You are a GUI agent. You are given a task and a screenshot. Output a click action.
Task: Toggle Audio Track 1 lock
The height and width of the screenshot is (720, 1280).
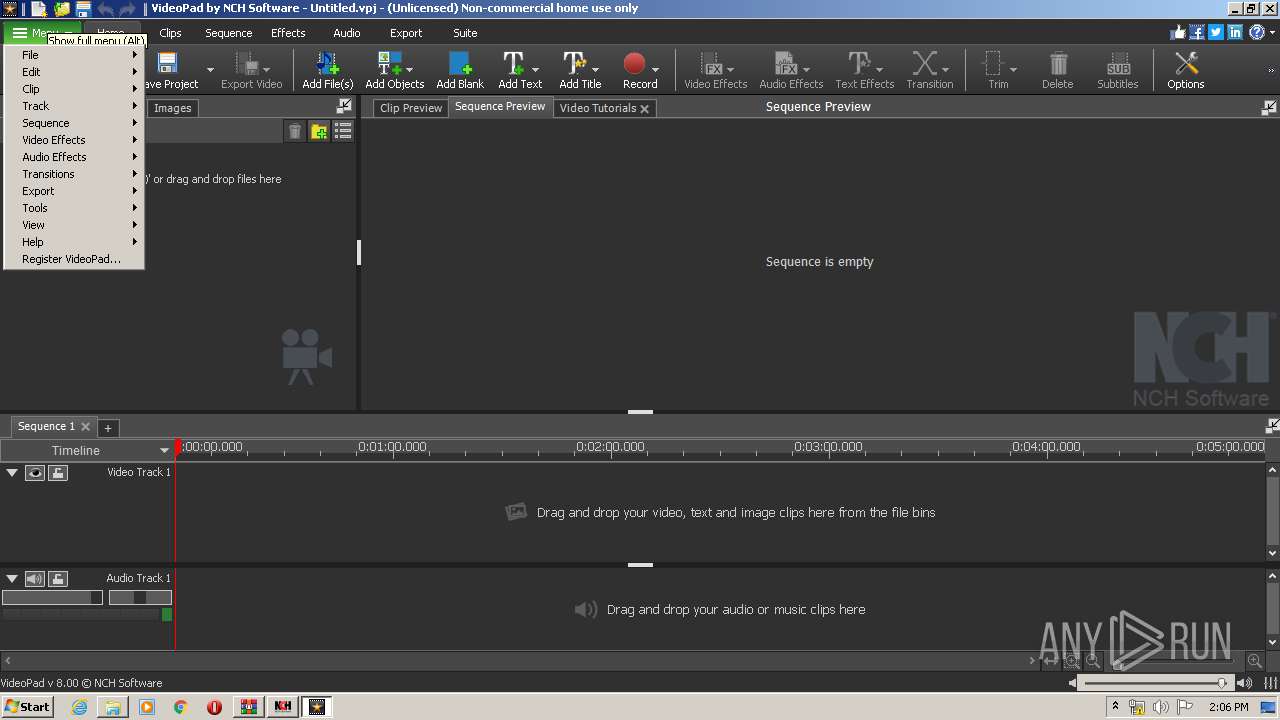pos(58,579)
